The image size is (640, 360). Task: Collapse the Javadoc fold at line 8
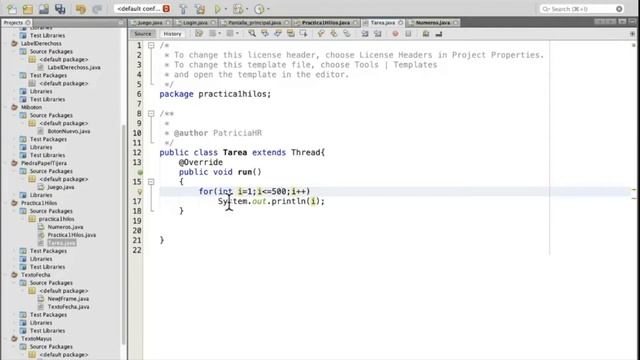tap(151, 113)
